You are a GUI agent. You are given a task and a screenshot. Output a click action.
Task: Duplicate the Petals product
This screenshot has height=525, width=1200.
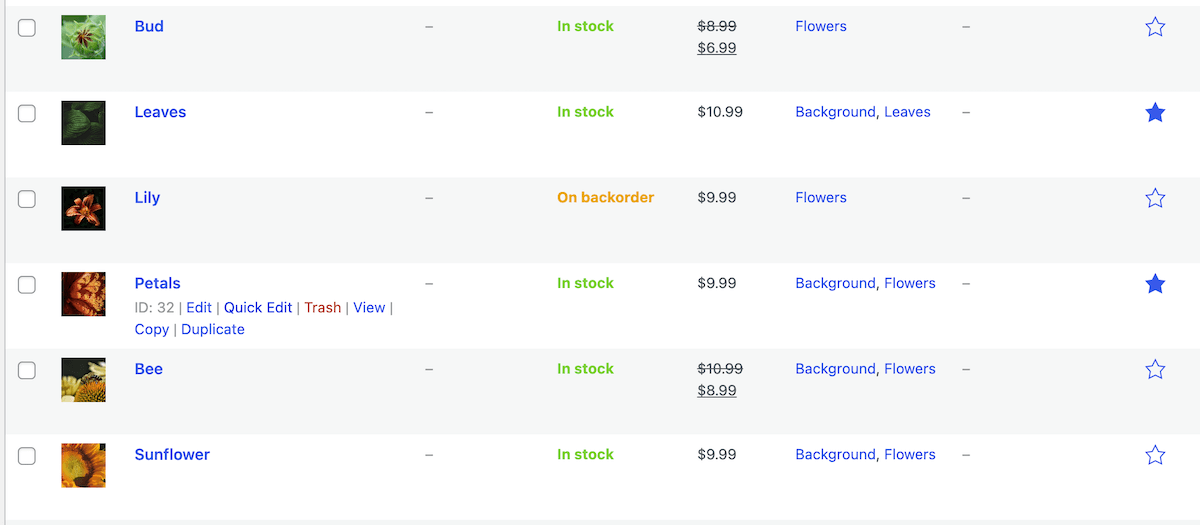(213, 329)
